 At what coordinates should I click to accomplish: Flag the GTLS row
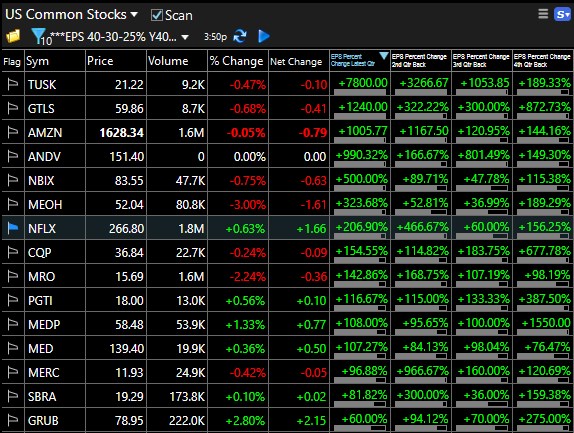tap(13, 109)
